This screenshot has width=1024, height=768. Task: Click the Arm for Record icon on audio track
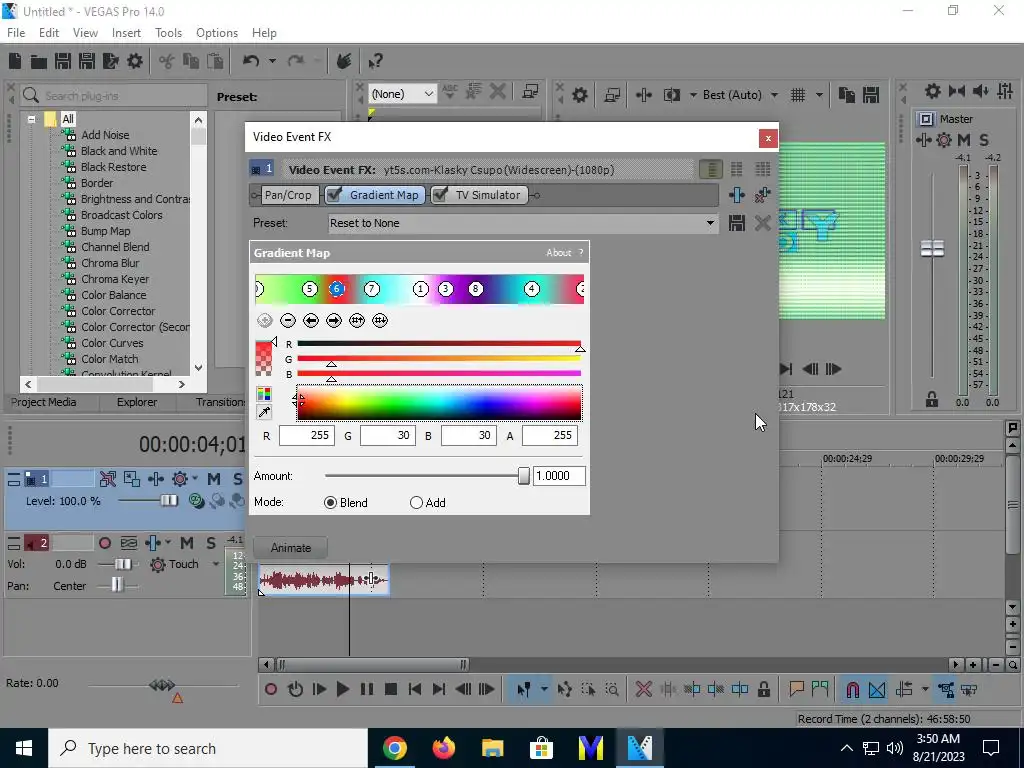pyautogui.click(x=104, y=543)
